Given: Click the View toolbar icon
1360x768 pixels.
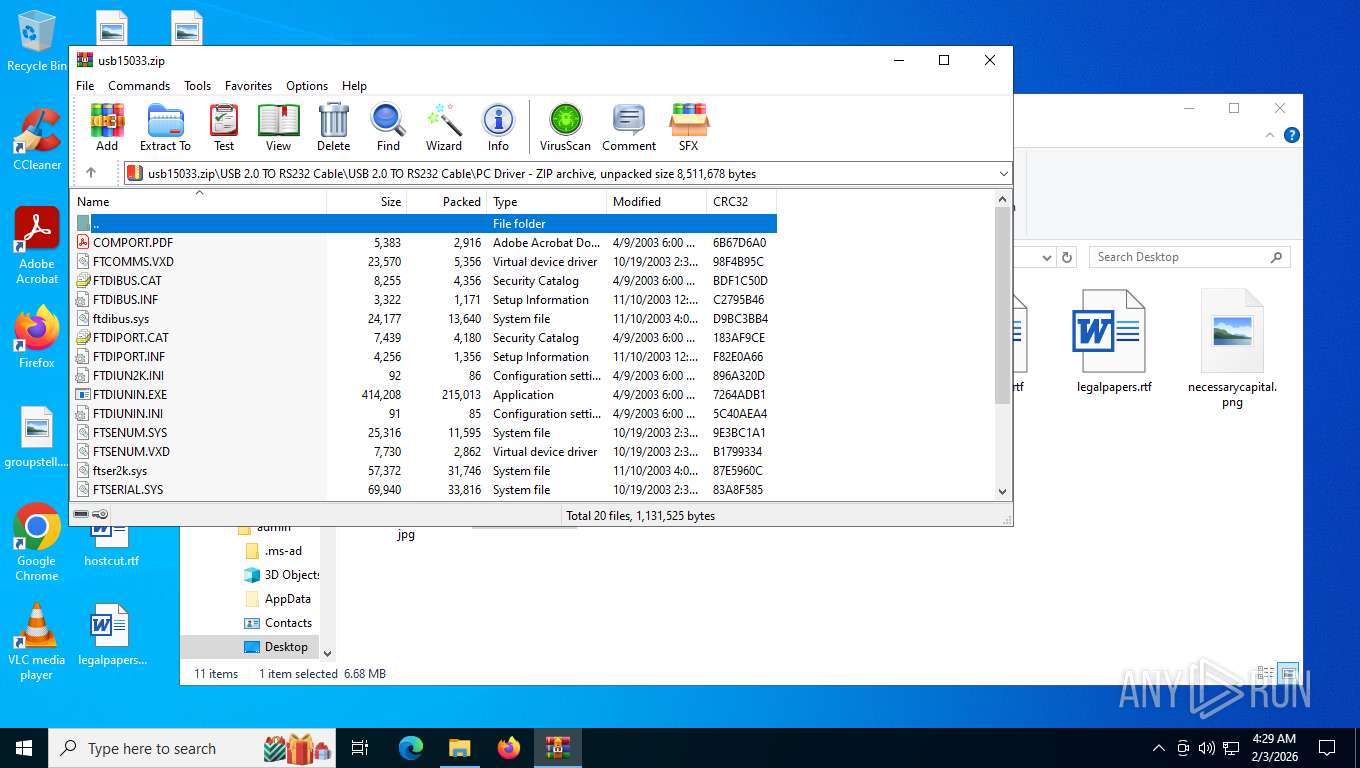Looking at the screenshot, I should pos(278,127).
